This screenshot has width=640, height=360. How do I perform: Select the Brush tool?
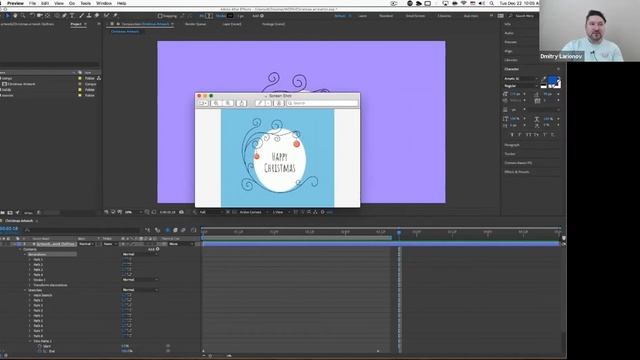[81, 16]
